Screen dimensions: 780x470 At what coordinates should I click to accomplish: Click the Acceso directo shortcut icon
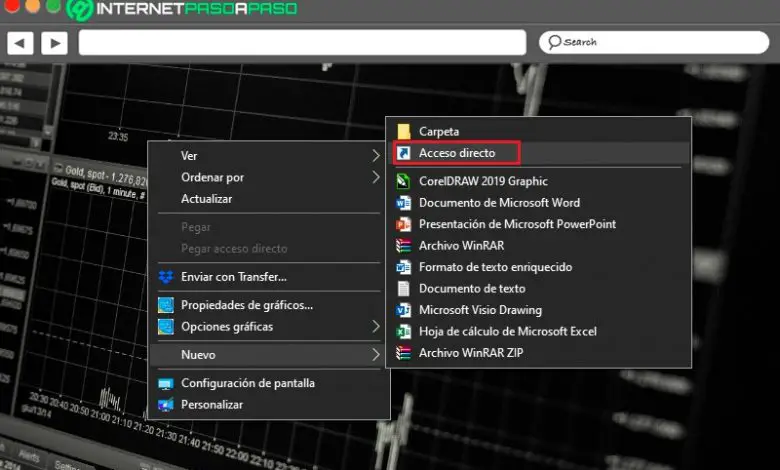[403, 153]
